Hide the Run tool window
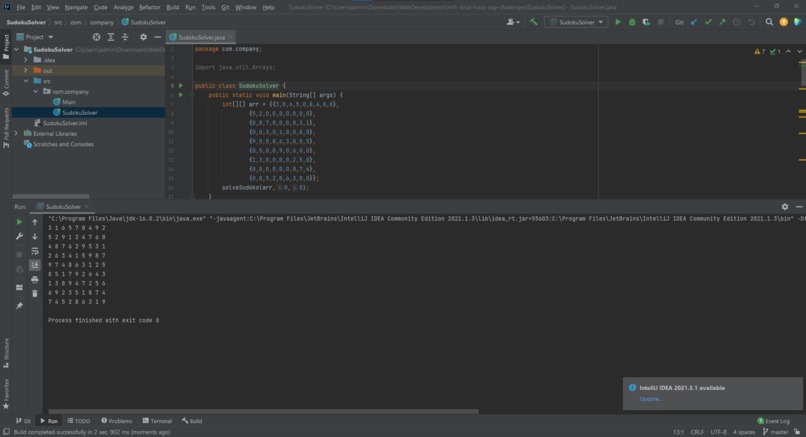The height and width of the screenshot is (437, 806). [x=799, y=207]
